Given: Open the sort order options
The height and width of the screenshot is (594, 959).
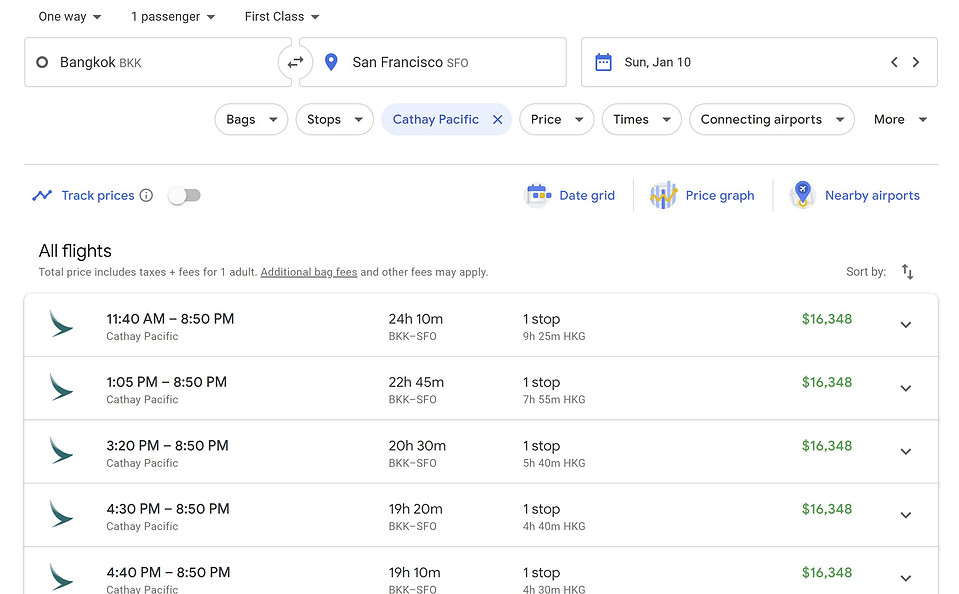Looking at the screenshot, I should 908,272.
